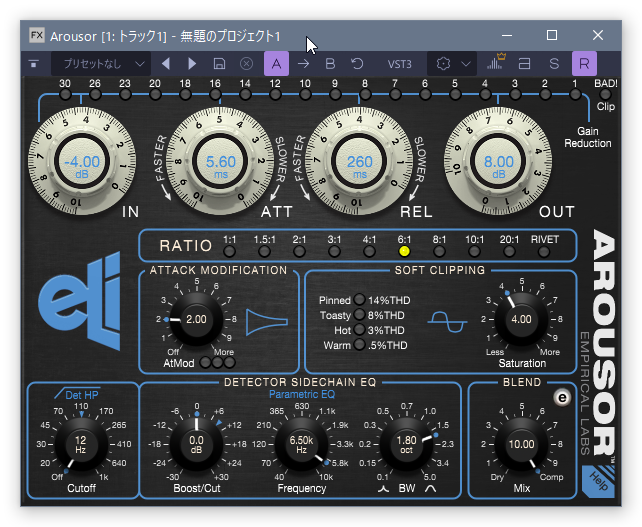This screenshot has width=642, height=527.
Task: Select ratio 10:1 LED
Action: point(474,251)
